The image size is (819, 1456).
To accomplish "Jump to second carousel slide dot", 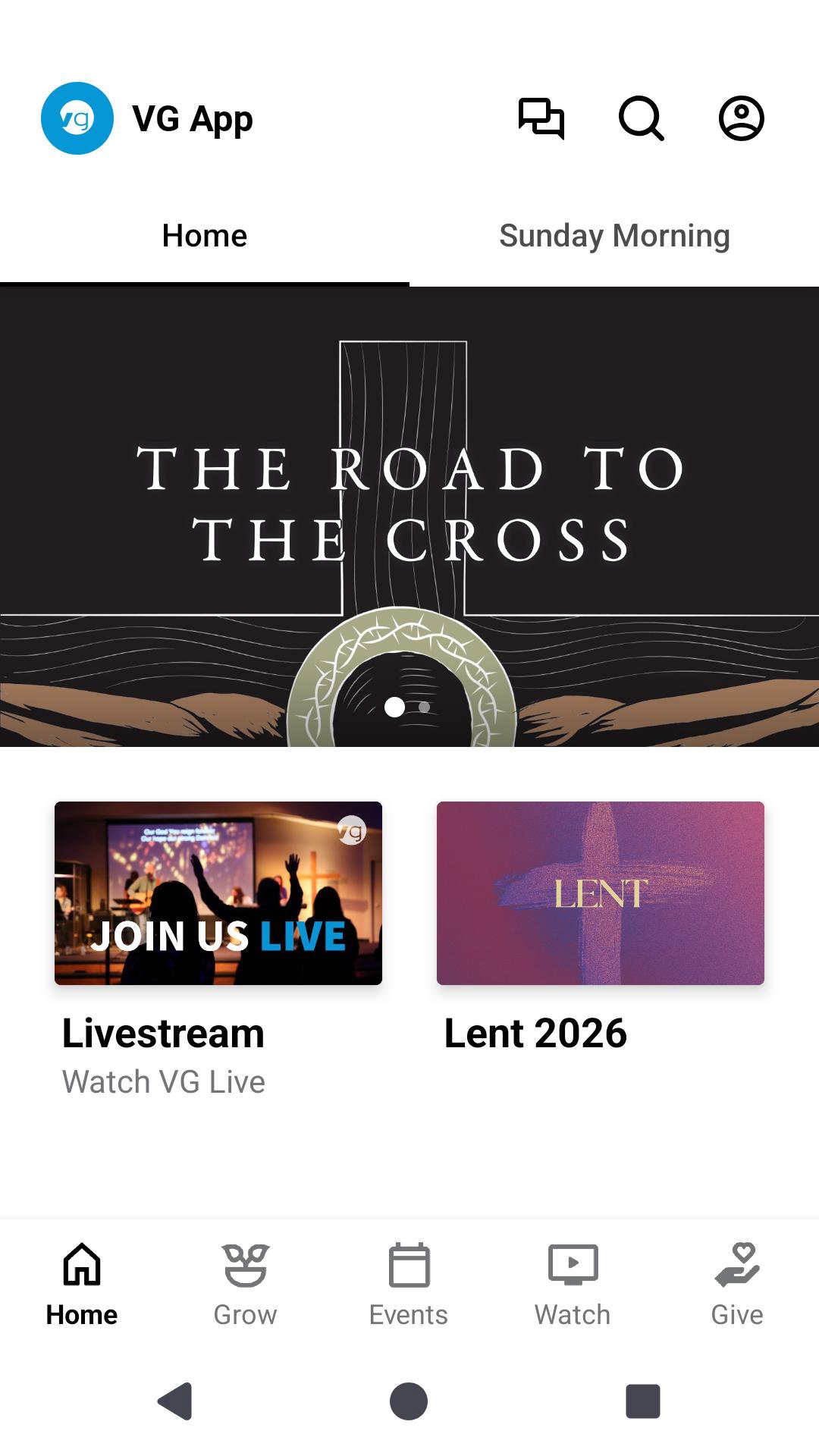I will pyautogui.click(x=425, y=707).
